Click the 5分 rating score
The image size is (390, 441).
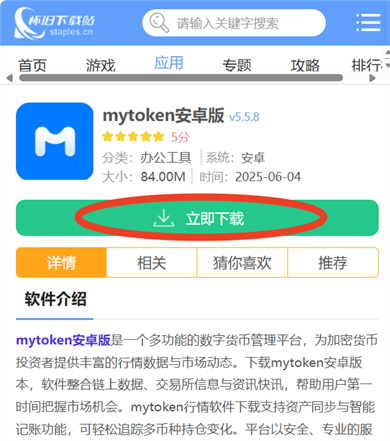(180, 137)
